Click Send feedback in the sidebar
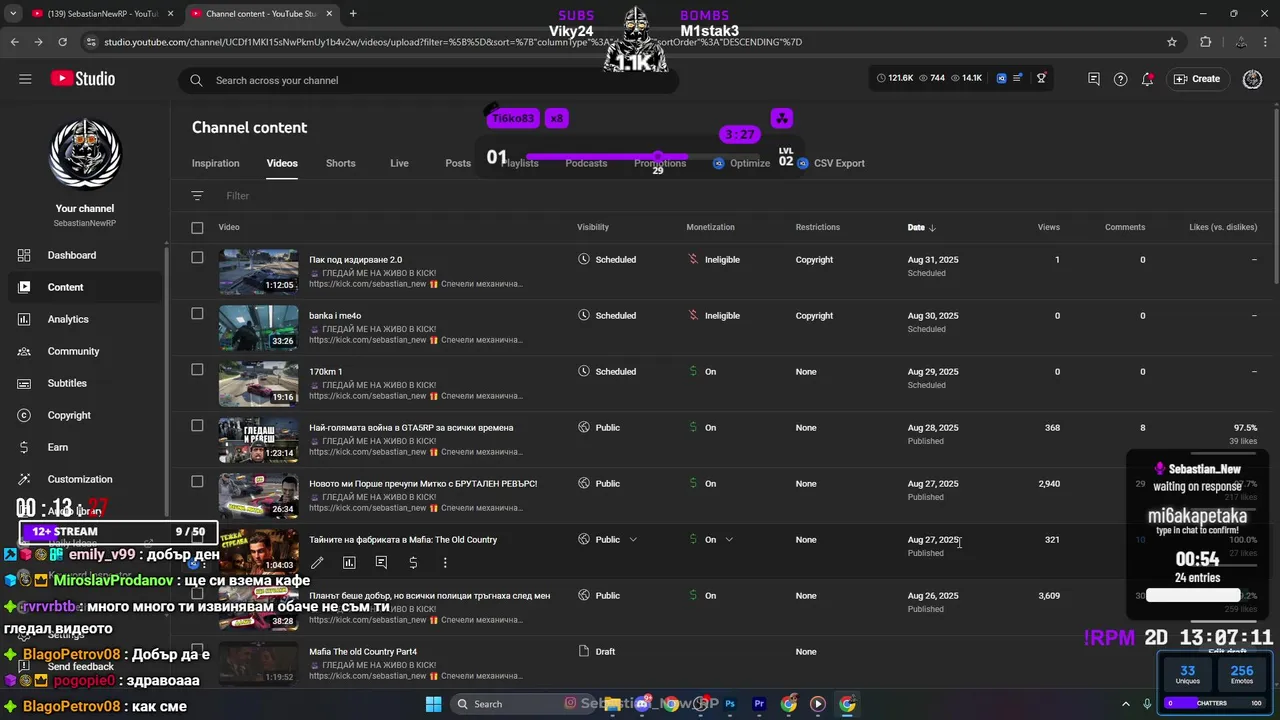This screenshot has height=720, width=1280. pyautogui.click(x=81, y=667)
